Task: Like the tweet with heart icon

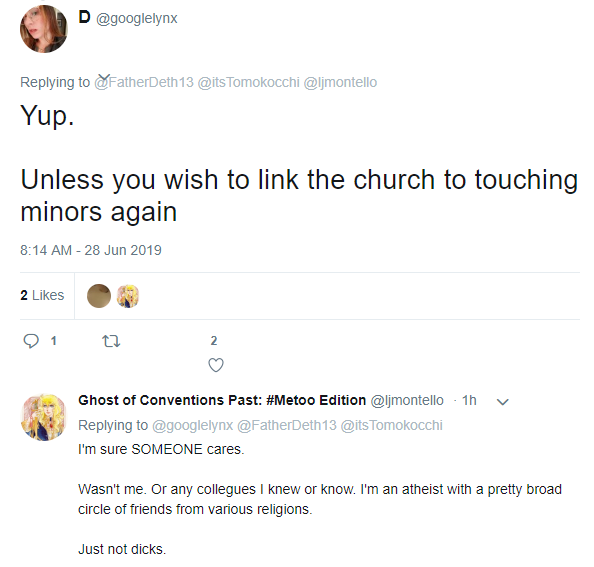Action: click(216, 365)
